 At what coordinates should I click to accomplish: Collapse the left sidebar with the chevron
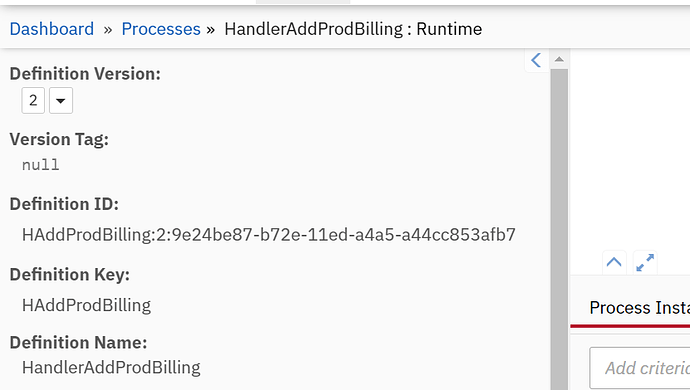pyautogui.click(x=536, y=60)
